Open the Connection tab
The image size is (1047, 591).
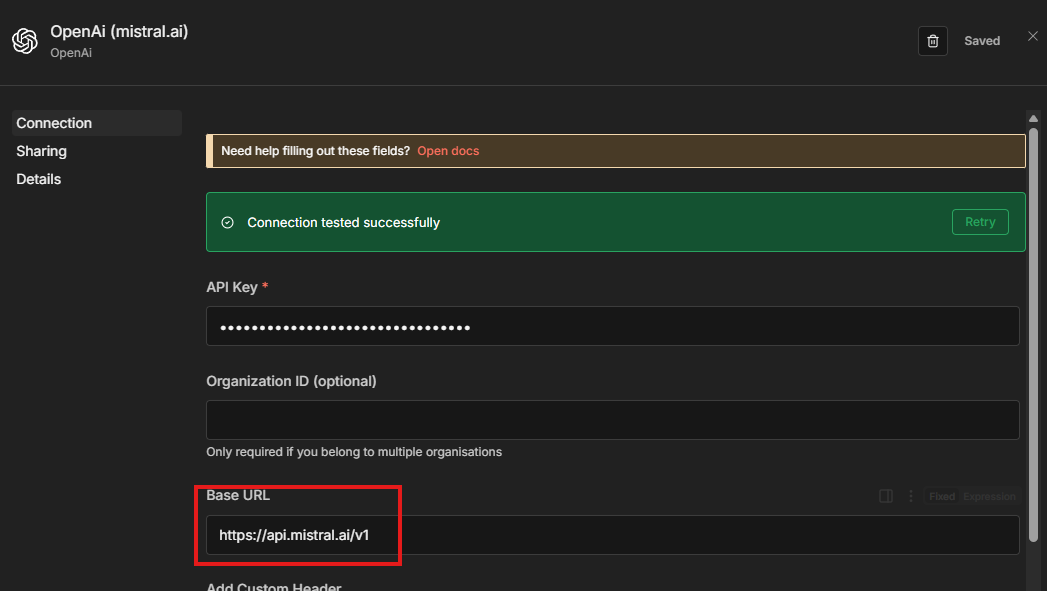[97, 123]
